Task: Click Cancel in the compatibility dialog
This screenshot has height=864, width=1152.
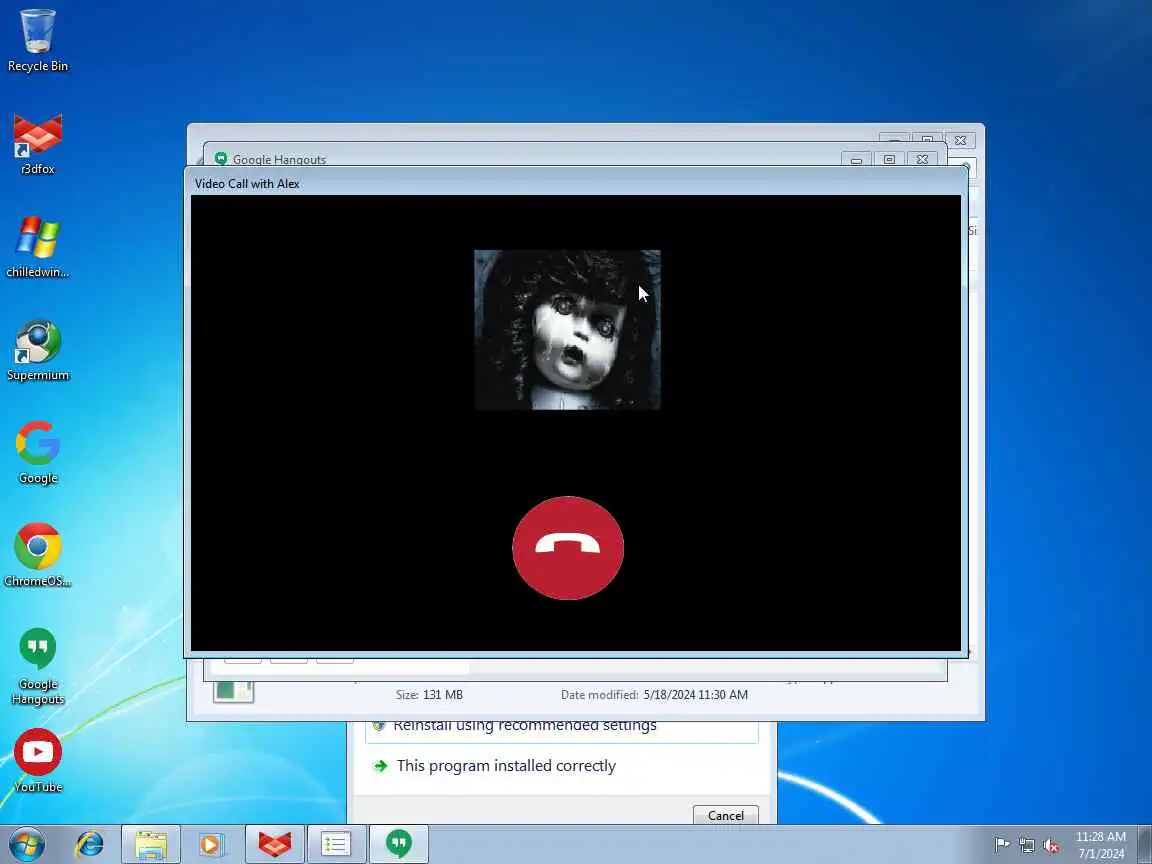Action: point(725,815)
